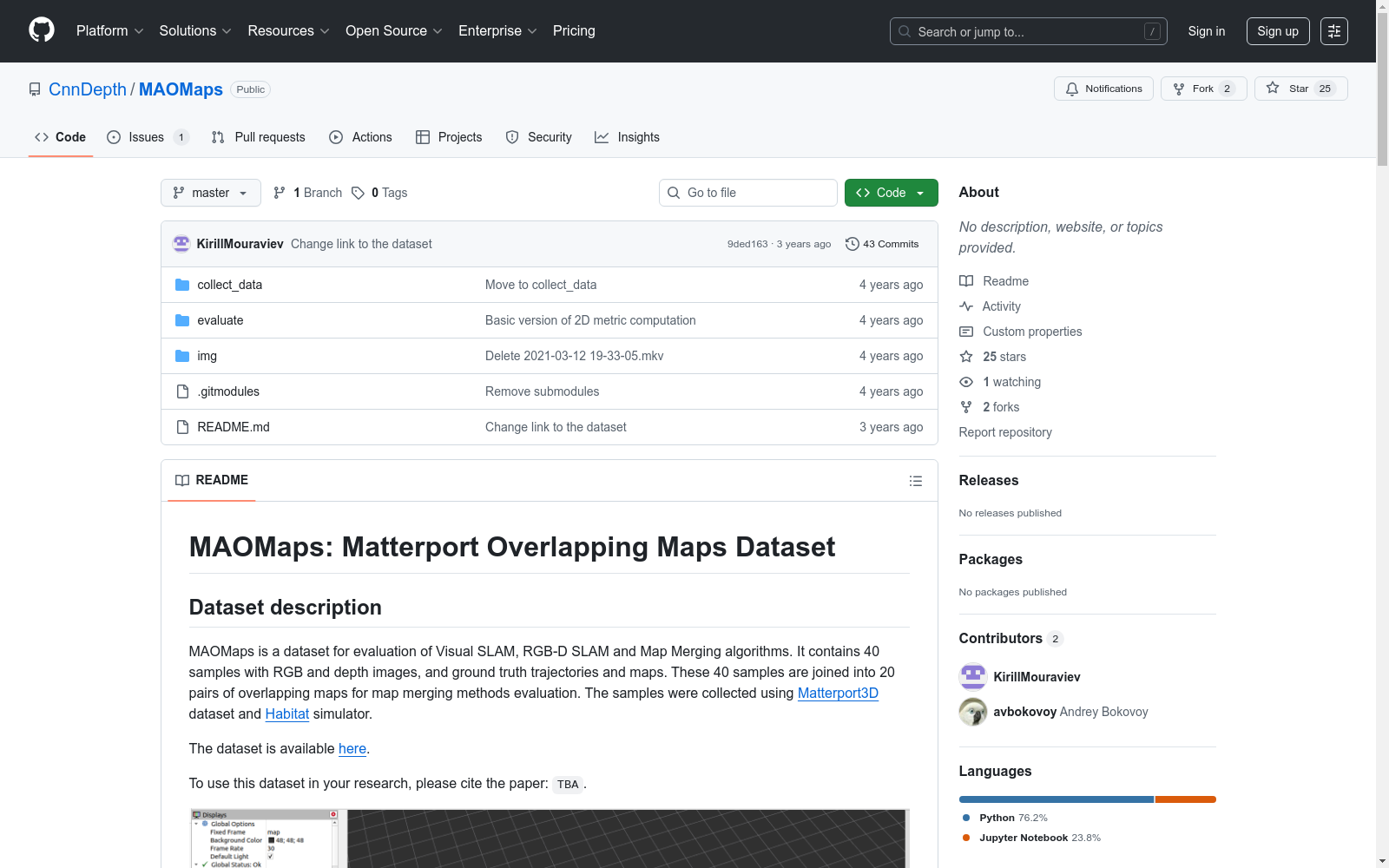Click the evaluate folder icon
The height and width of the screenshot is (868, 1389).
pyautogui.click(x=182, y=320)
